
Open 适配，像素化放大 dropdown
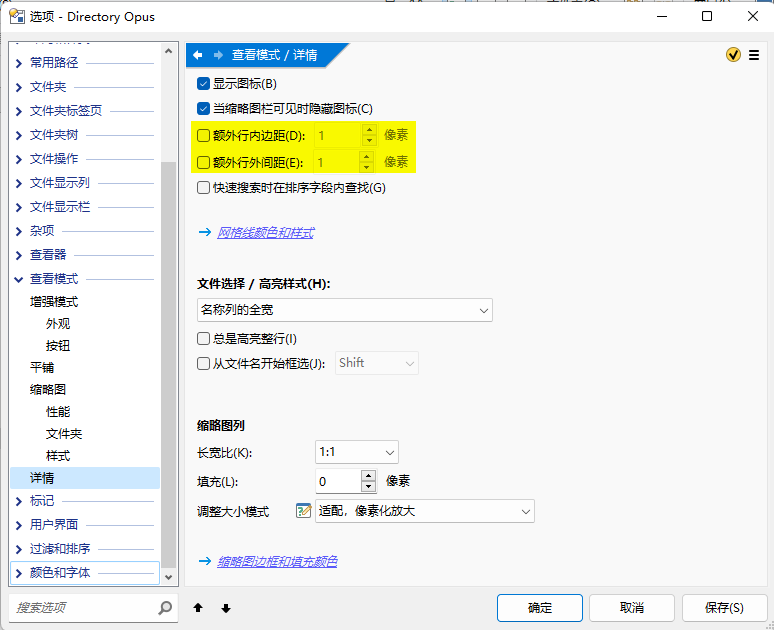tap(425, 511)
